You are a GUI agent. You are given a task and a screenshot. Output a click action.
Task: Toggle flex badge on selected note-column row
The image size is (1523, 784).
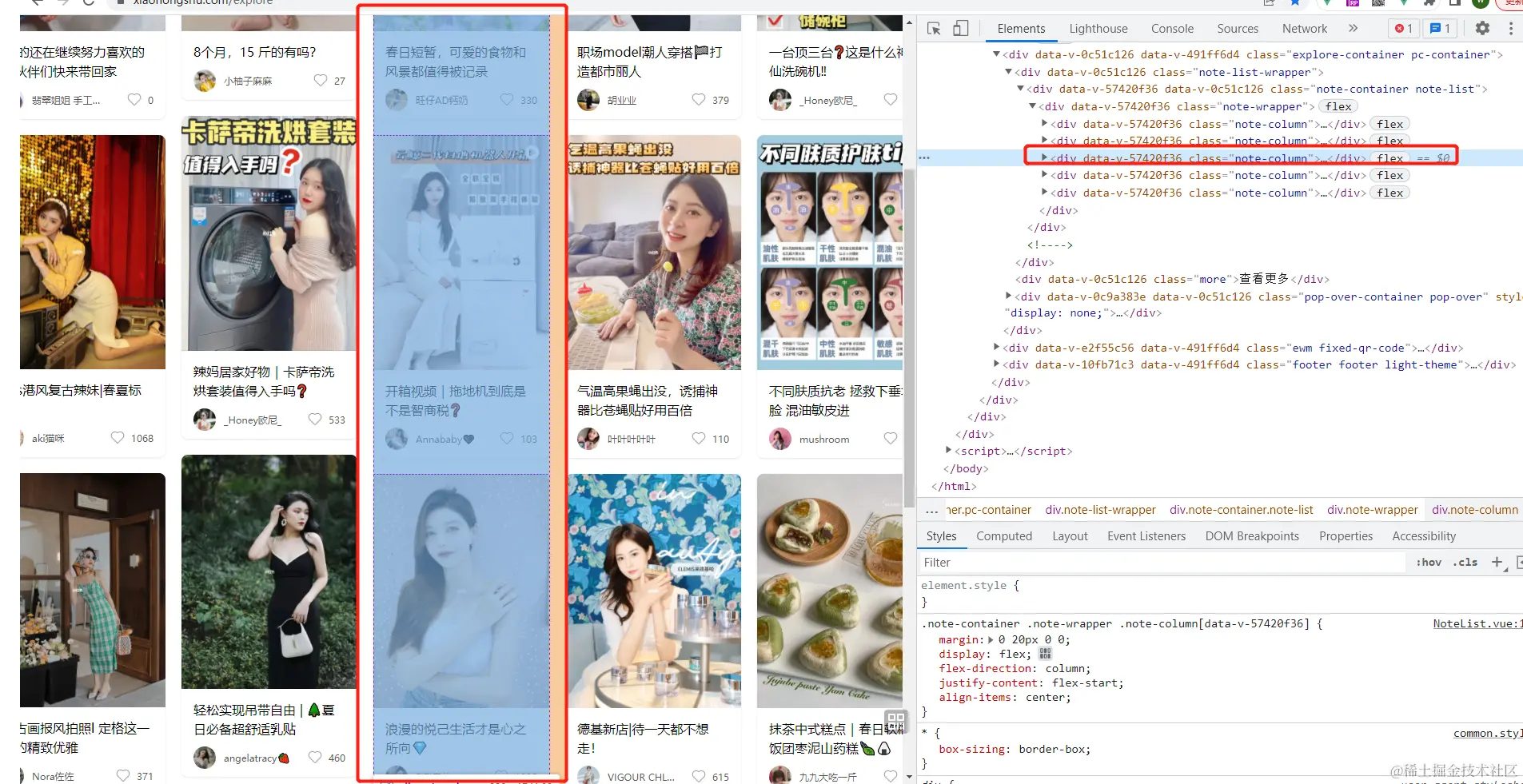pyautogui.click(x=1390, y=158)
